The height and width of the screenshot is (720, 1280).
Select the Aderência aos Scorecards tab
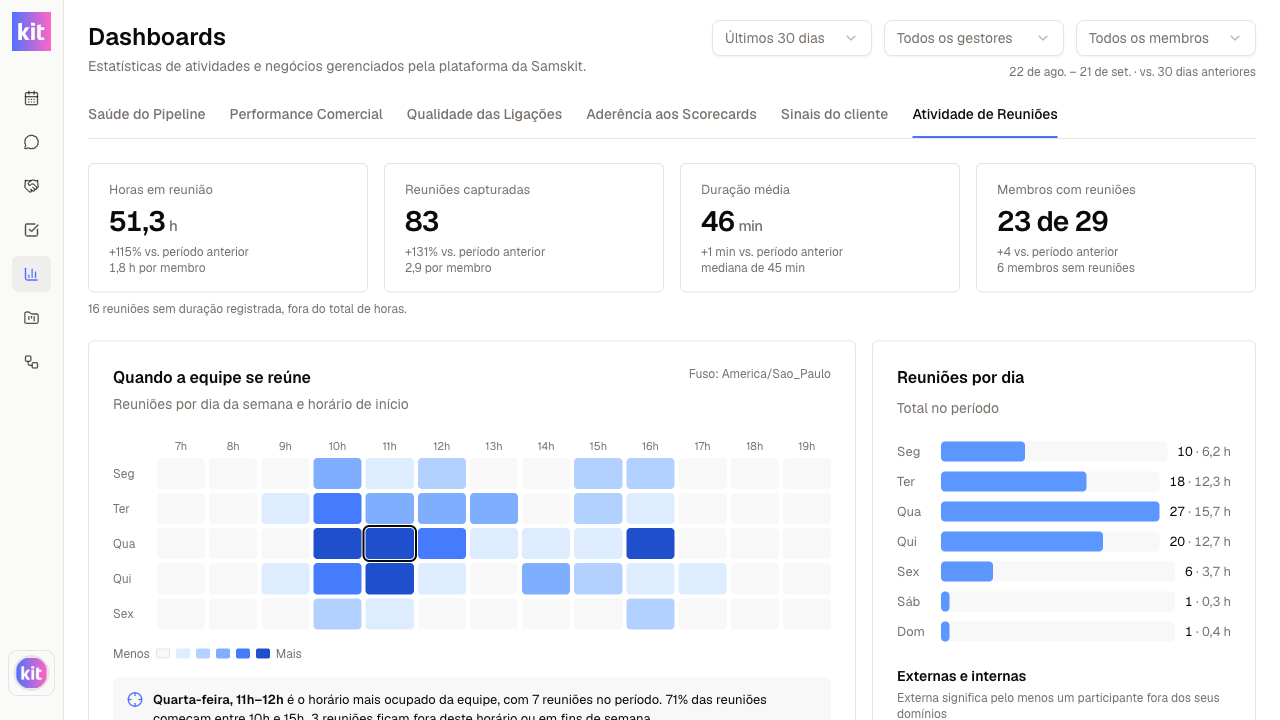tap(672, 114)
